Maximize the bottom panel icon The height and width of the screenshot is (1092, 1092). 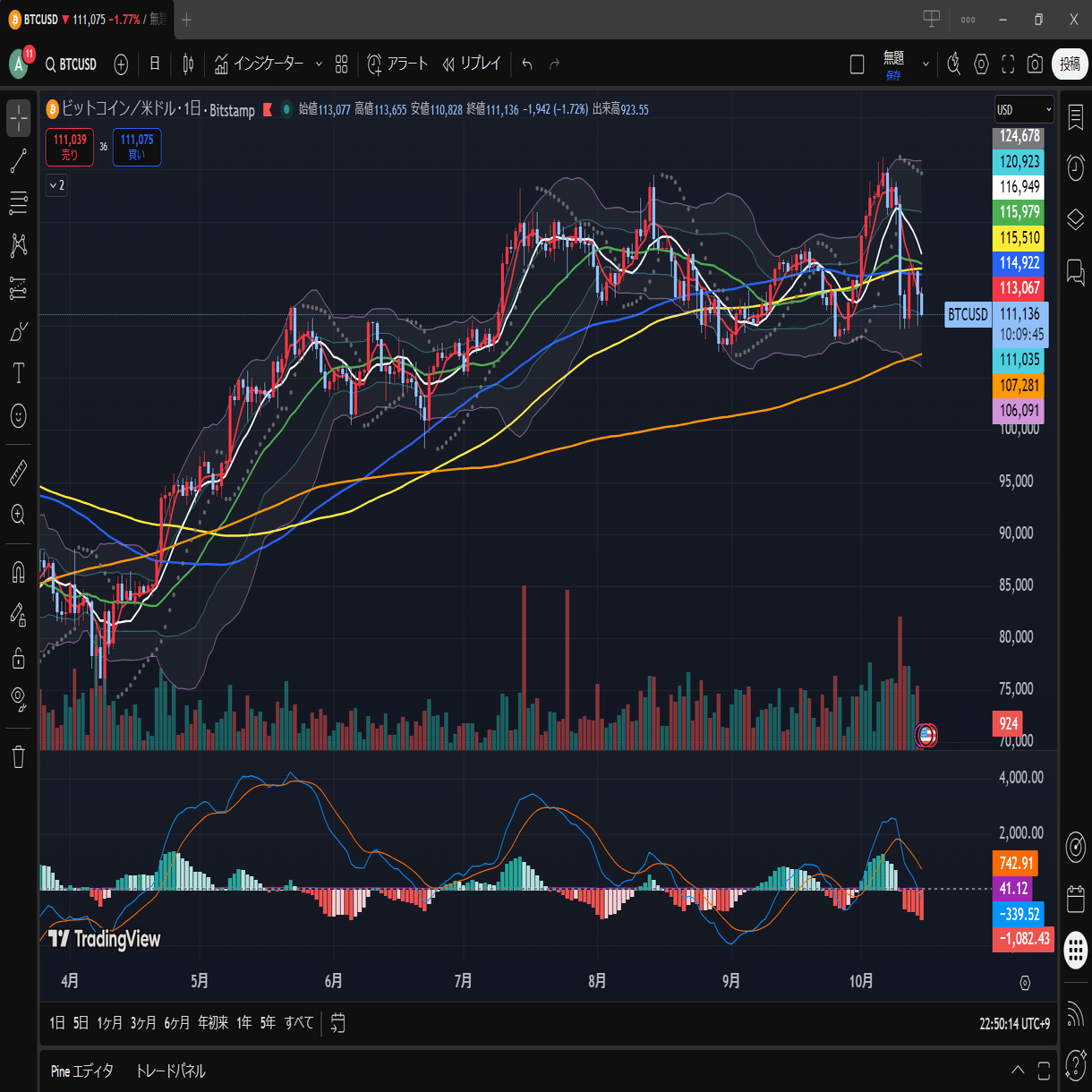click(x=1044, y=1071)
